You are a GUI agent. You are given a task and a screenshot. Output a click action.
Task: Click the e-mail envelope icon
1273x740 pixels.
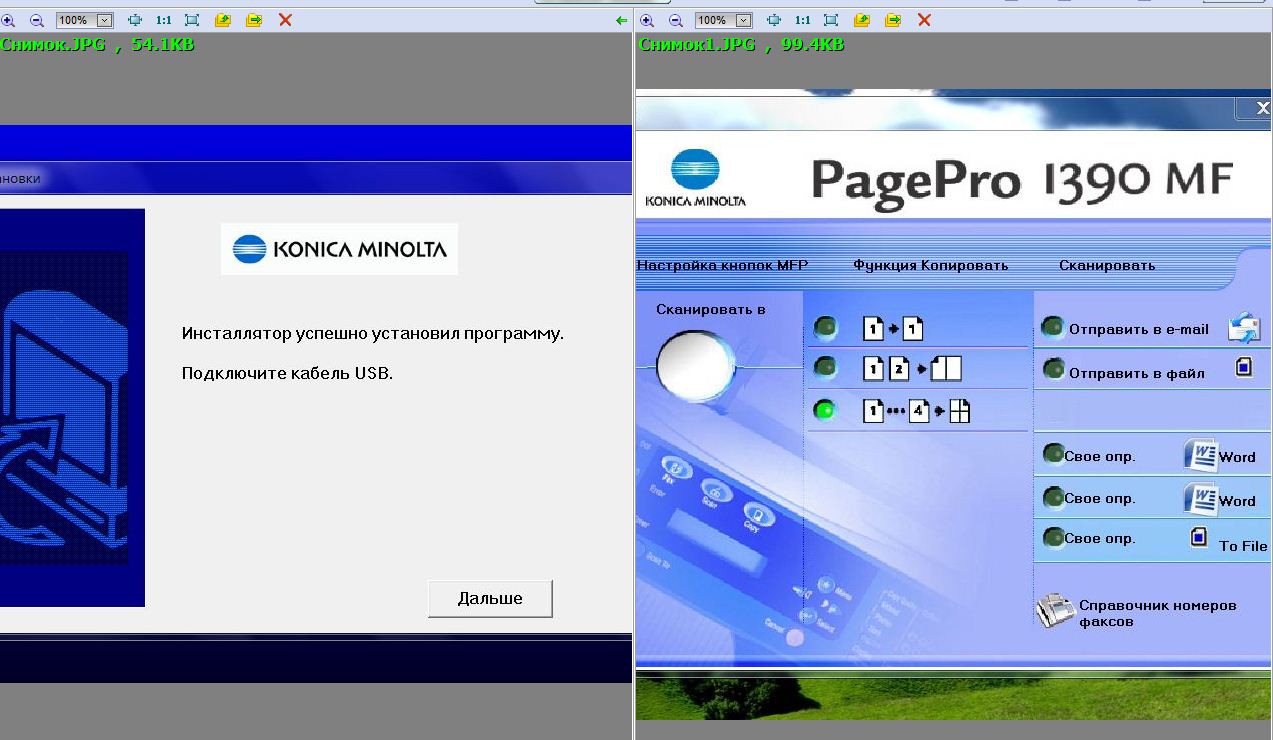pos(1243,328)
